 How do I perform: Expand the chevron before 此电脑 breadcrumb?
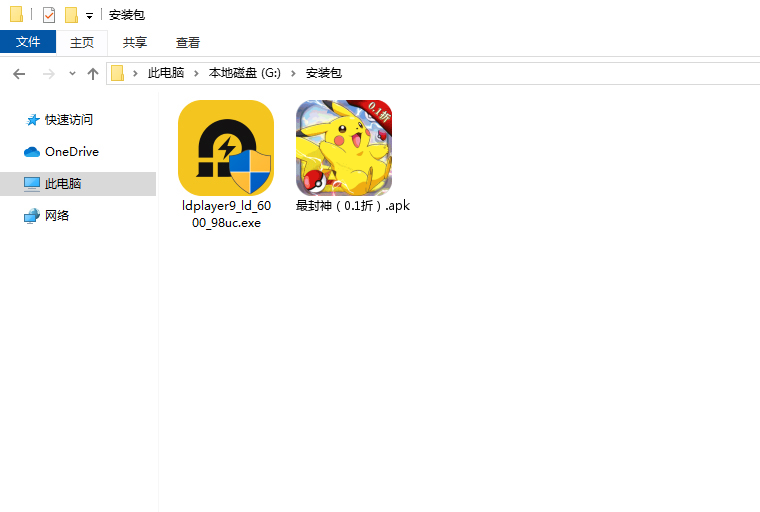(135, 73)
